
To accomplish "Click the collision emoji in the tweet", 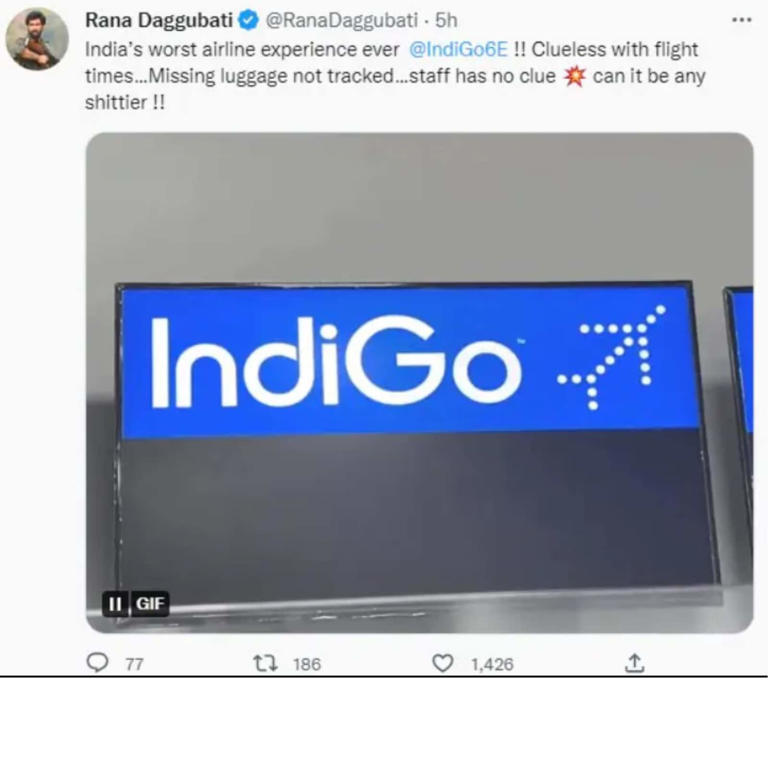I will (574, 76).
